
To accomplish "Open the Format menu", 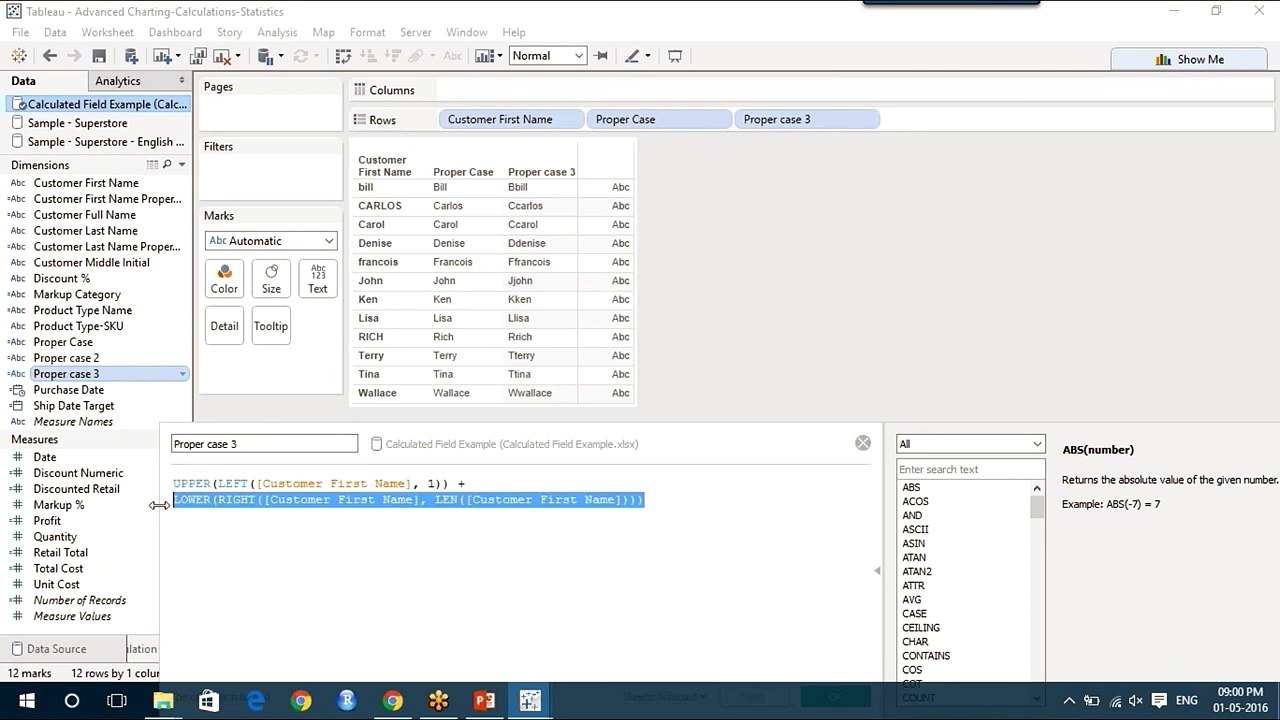I will click(x=367, y=32).
